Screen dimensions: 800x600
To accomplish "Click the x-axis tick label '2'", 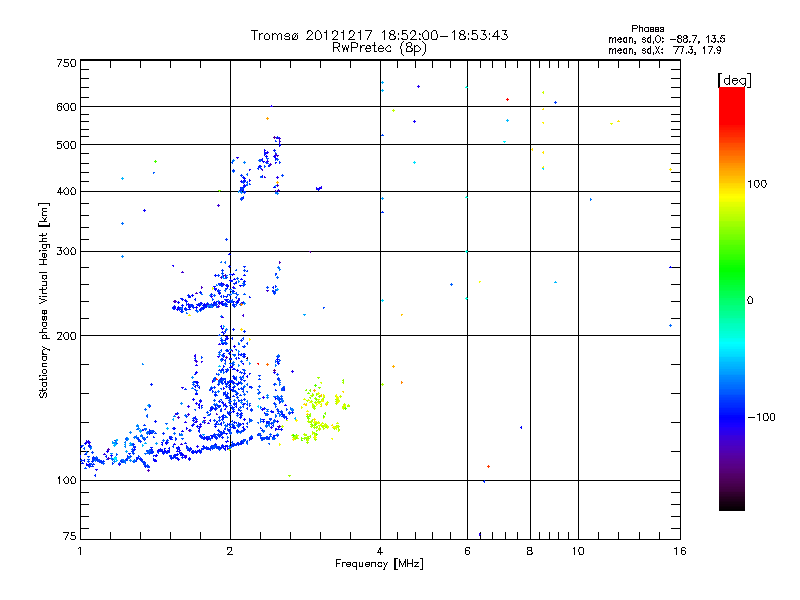I will [x=230, y=551].
